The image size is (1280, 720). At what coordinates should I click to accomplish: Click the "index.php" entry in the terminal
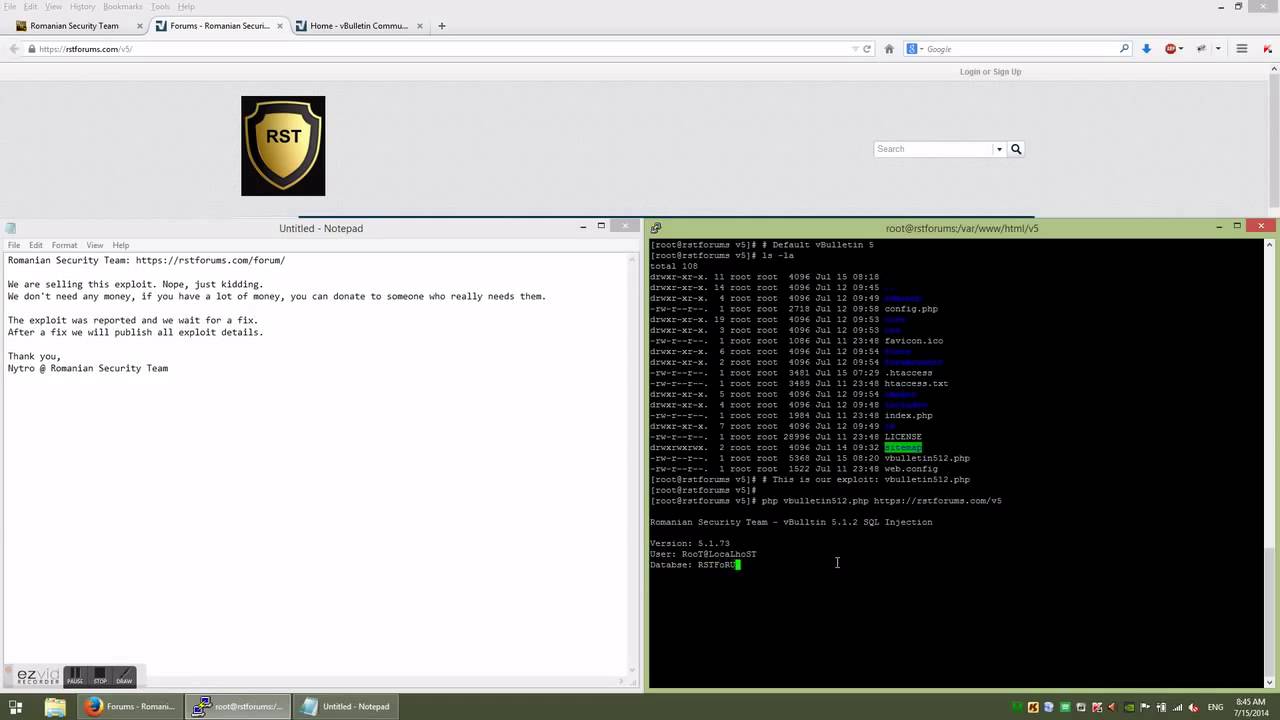pos(908,416)
